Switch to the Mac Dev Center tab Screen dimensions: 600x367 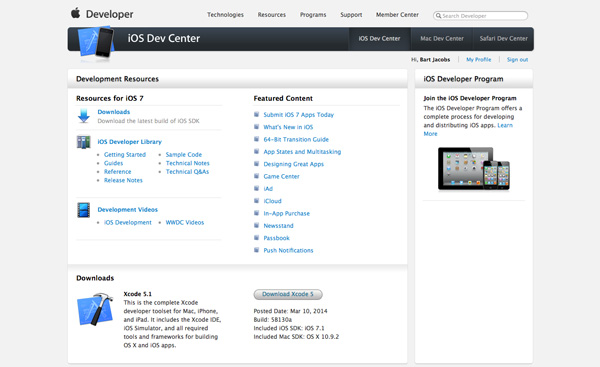442,39
